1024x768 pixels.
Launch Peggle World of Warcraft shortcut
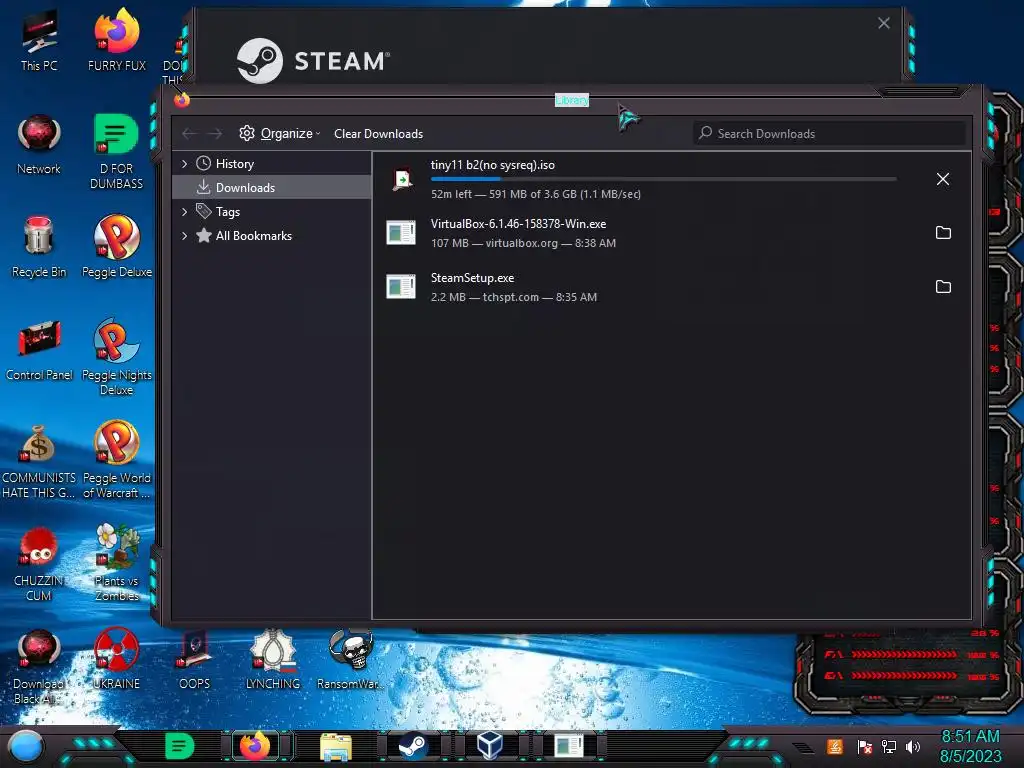point(117,460)
